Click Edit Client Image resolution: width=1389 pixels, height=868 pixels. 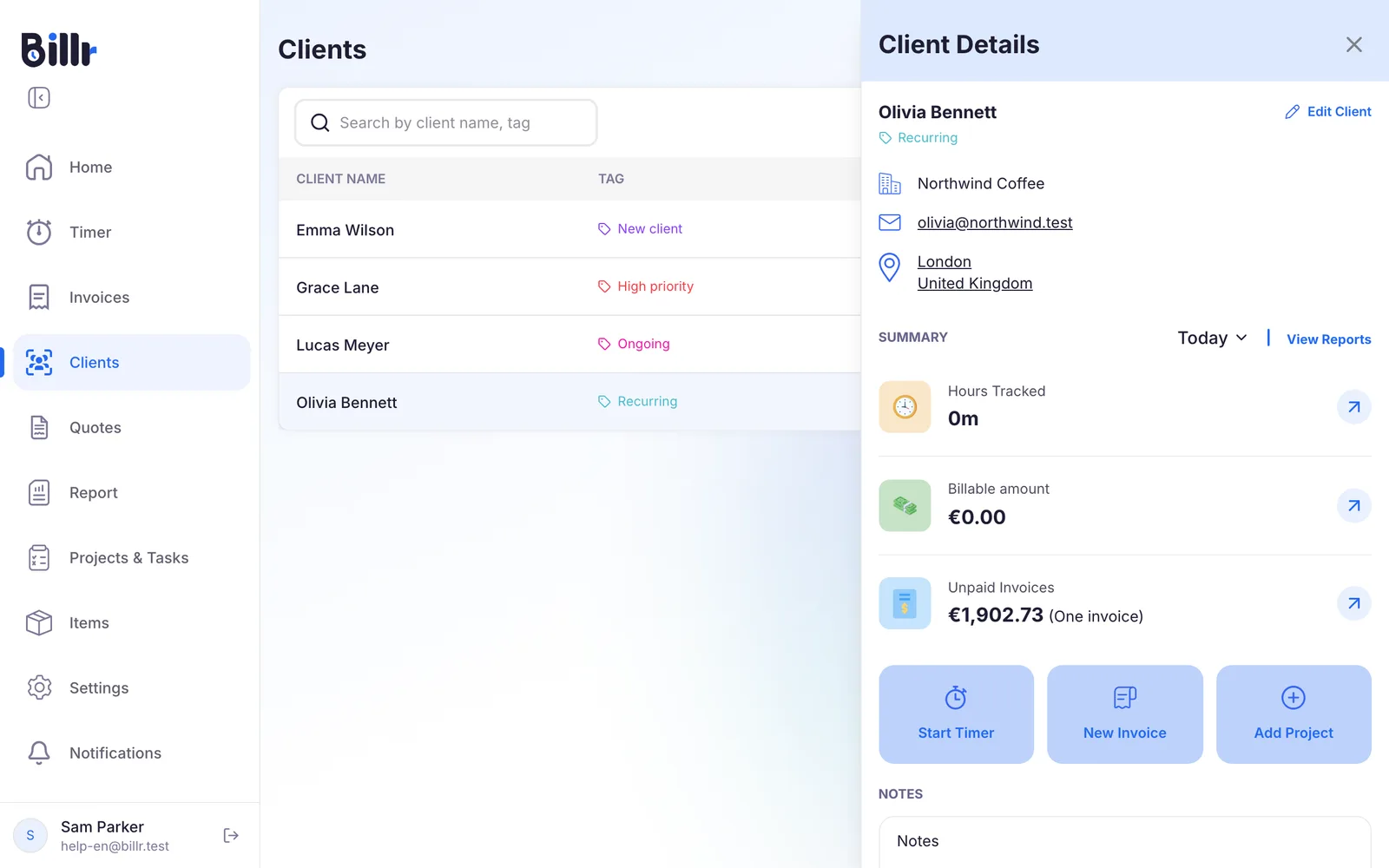coord(1328,111)
